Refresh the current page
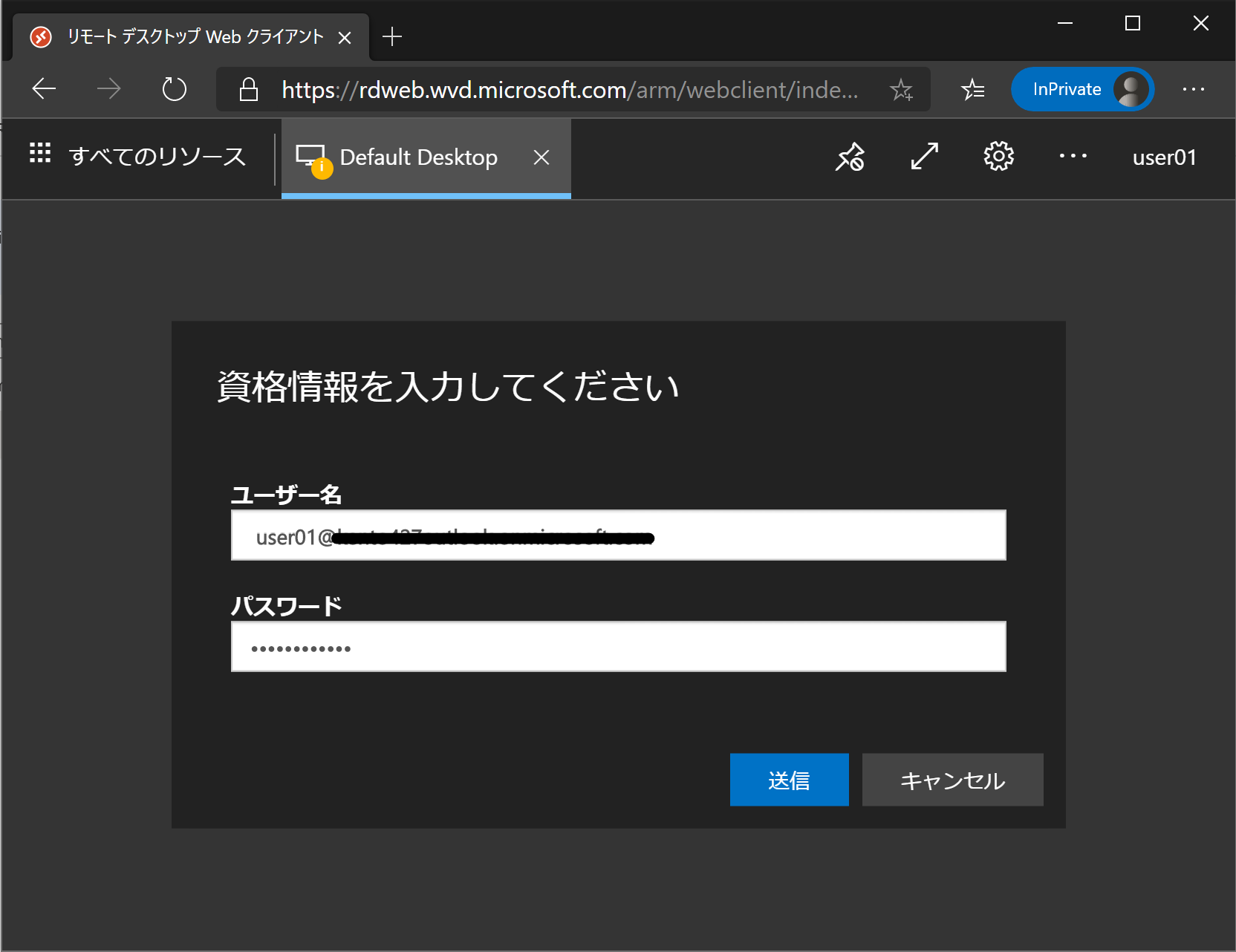The width and height of the screenshot is (1236, 952). click(x=174, y=88)
